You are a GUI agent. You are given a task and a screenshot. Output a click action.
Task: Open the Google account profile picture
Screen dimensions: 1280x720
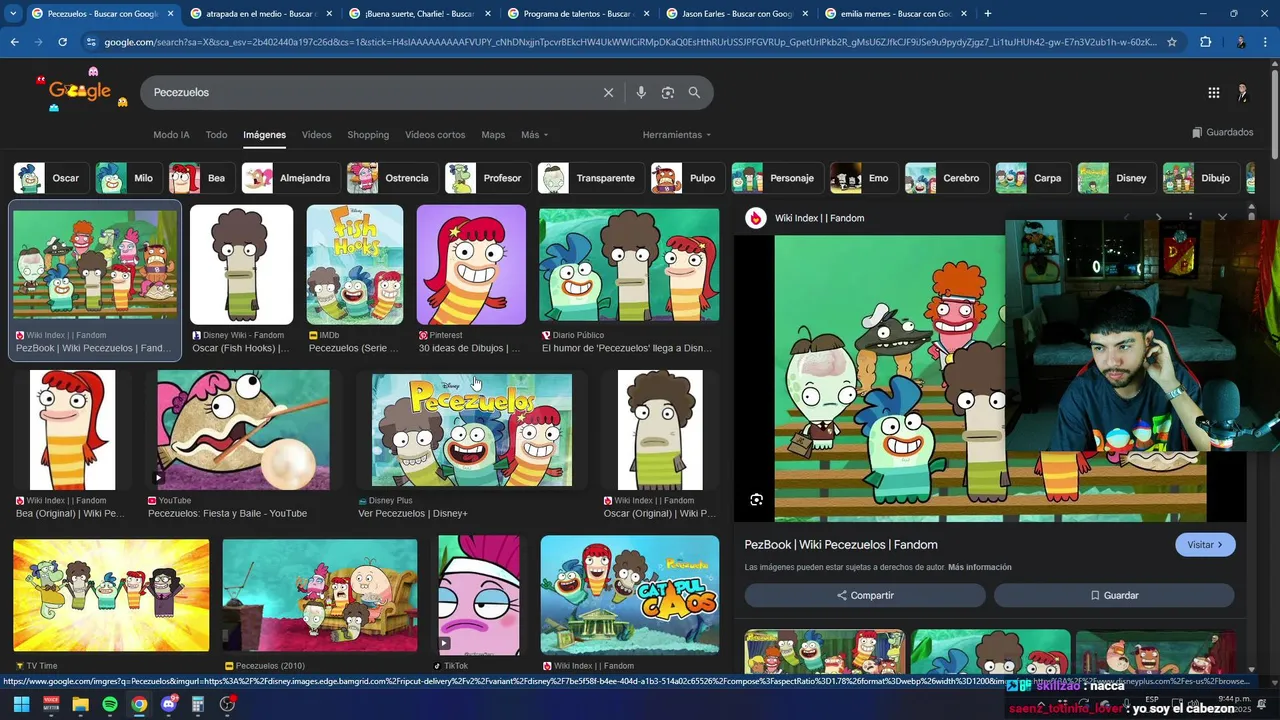point(1242,92)
